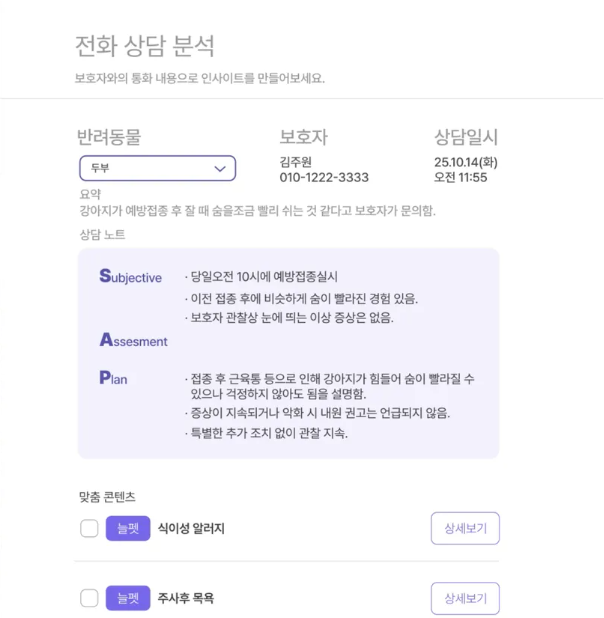Click the chevron arrow in the pet selector

(220, 169)
